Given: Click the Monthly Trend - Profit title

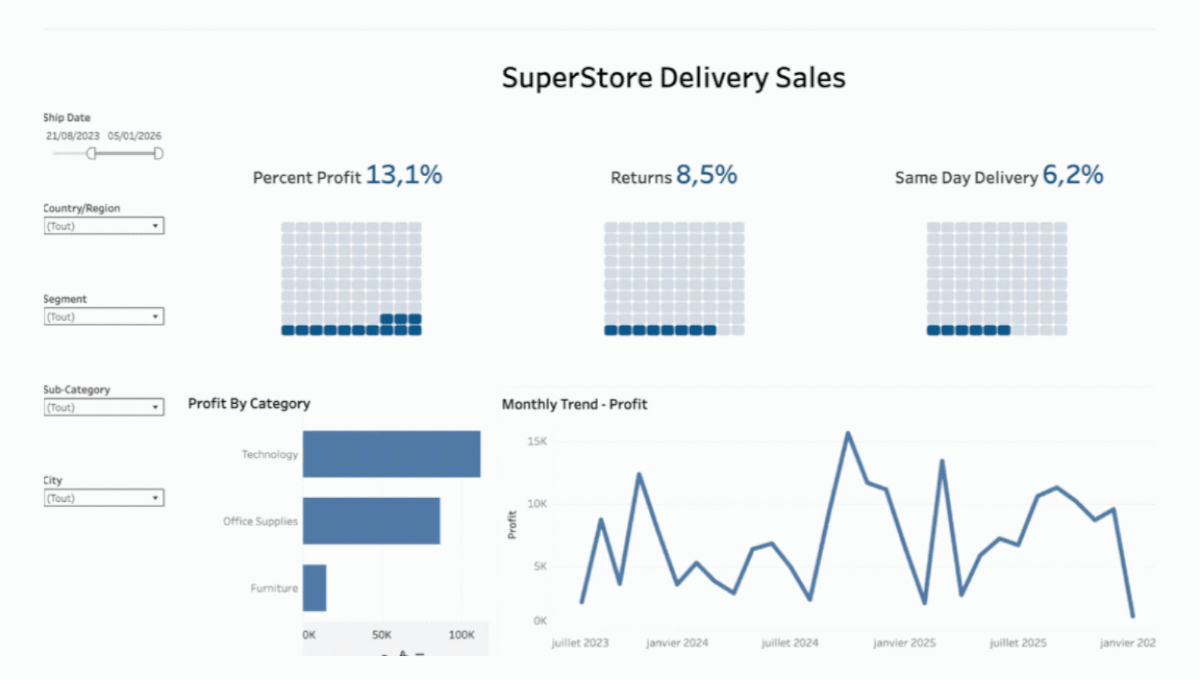Looking at the screenshot, I should [x=574, y=405].
